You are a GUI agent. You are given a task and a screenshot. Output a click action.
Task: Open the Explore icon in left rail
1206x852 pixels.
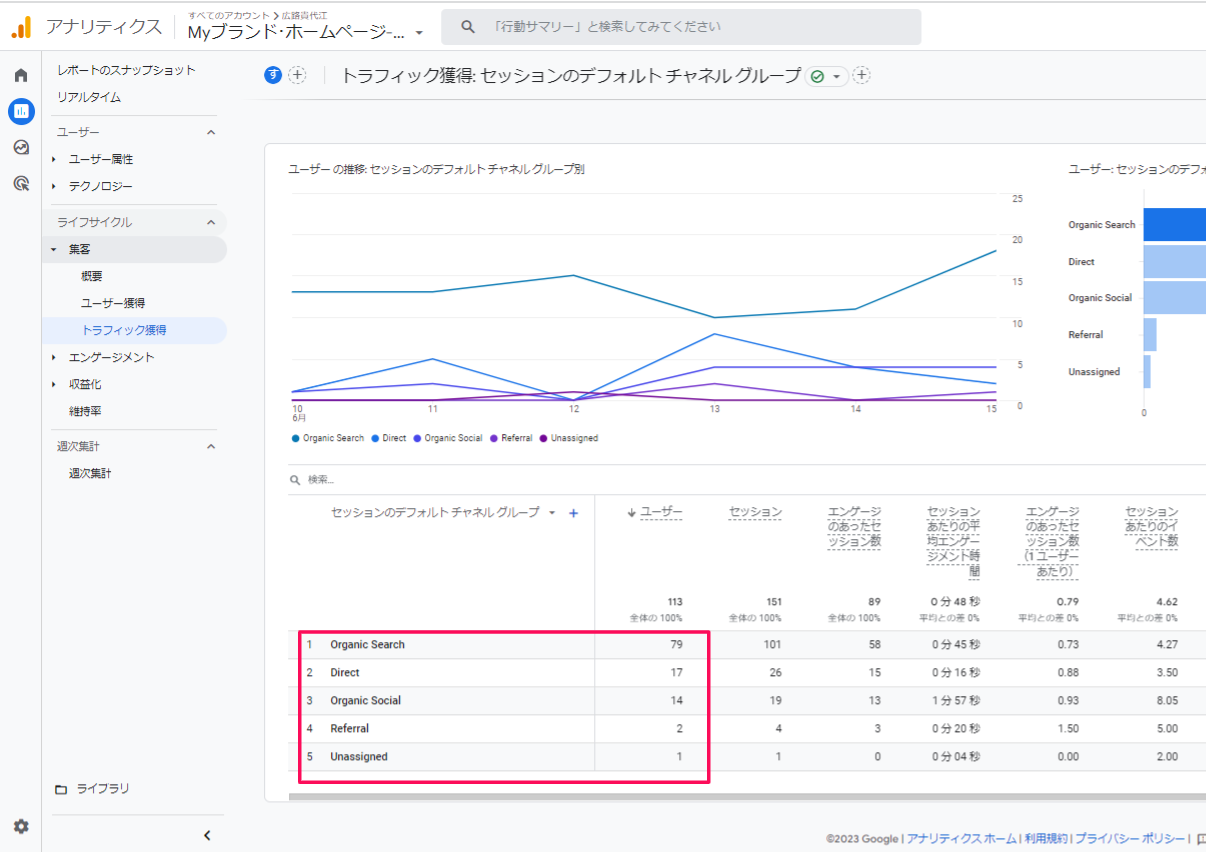[x=21, y=147]
